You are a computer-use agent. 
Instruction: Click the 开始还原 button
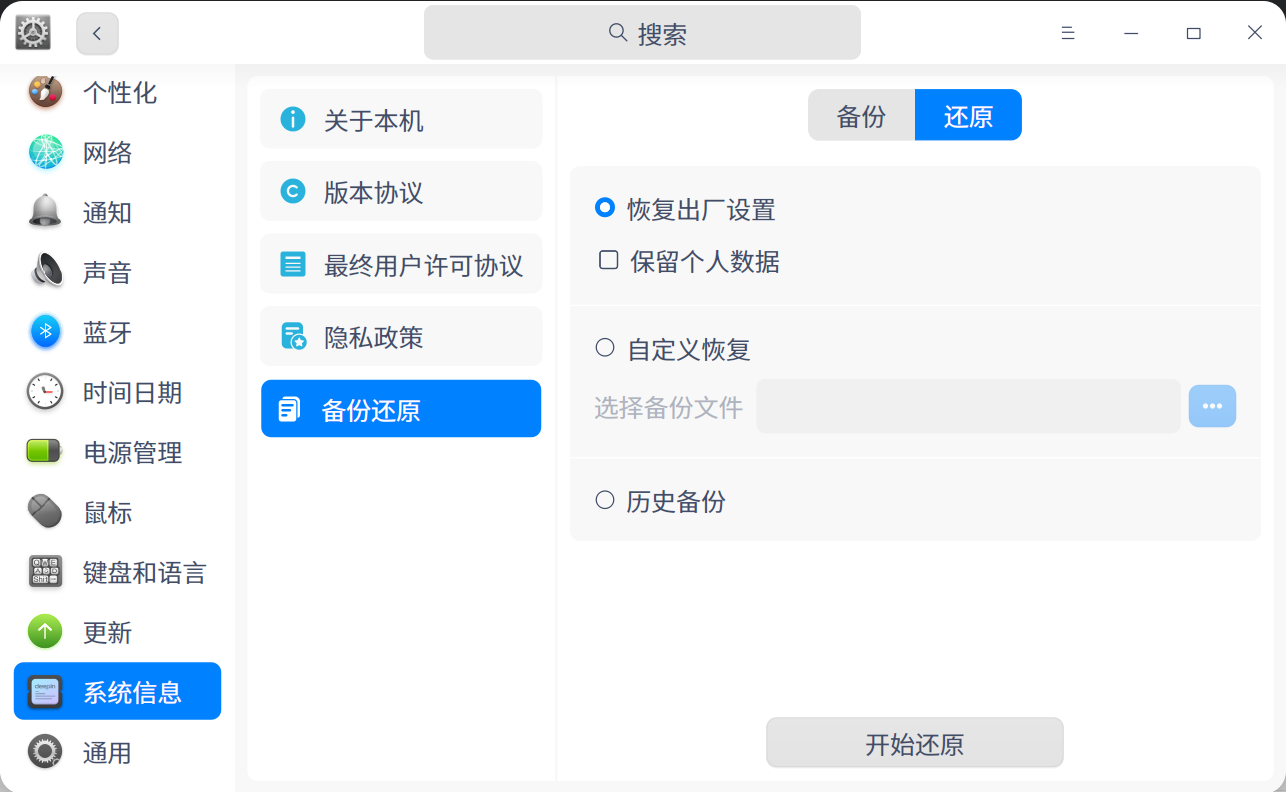click(914, 743)
